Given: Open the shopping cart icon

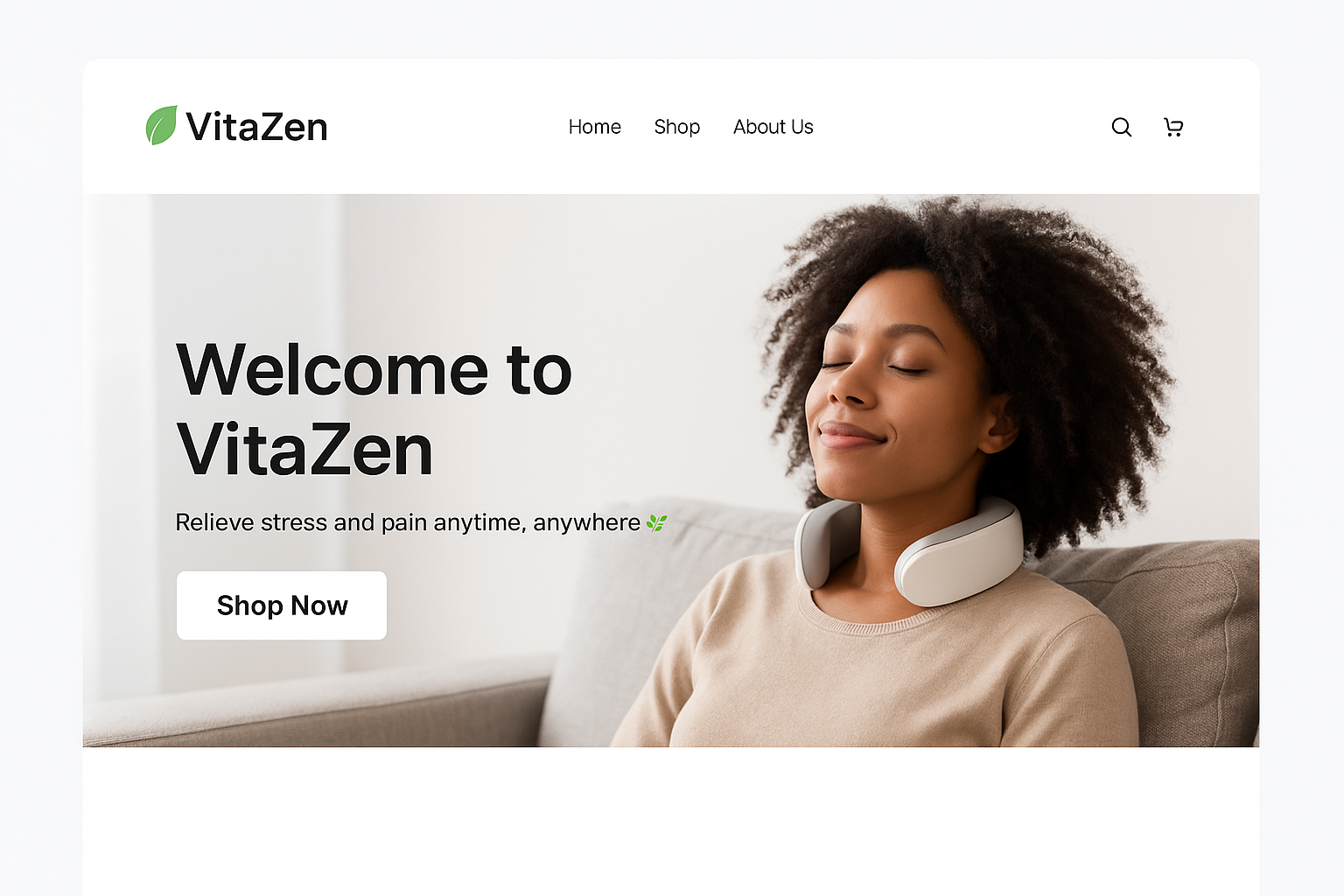Looking at the screenshot, I should pos(1173,127).
